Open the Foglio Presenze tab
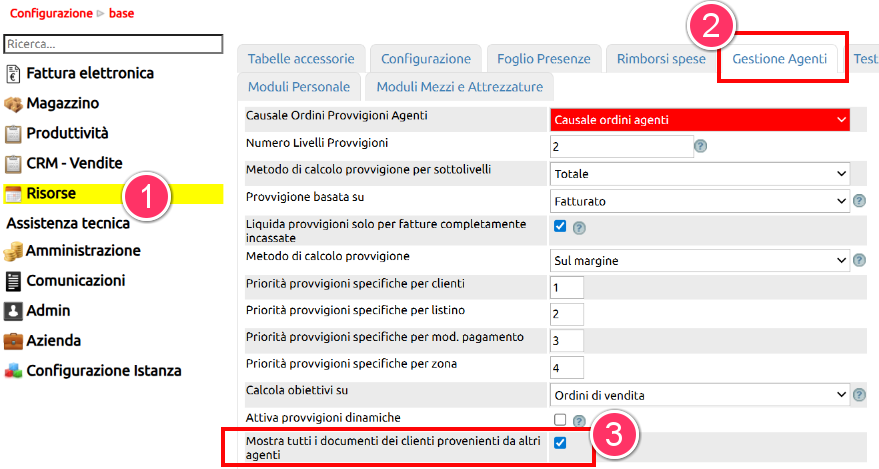Screen dimensions: 879x469 click(543, 59)
